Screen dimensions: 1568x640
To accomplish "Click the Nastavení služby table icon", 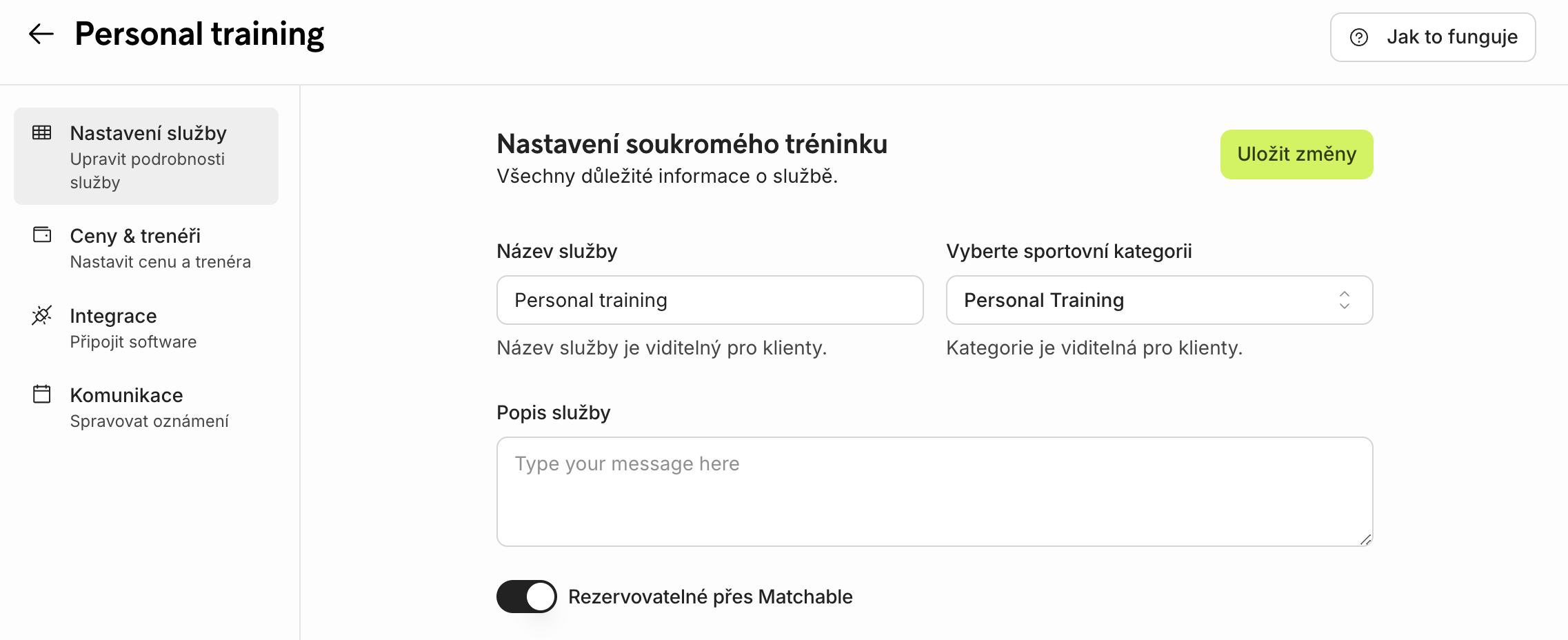I will click(x=42, y=132).
